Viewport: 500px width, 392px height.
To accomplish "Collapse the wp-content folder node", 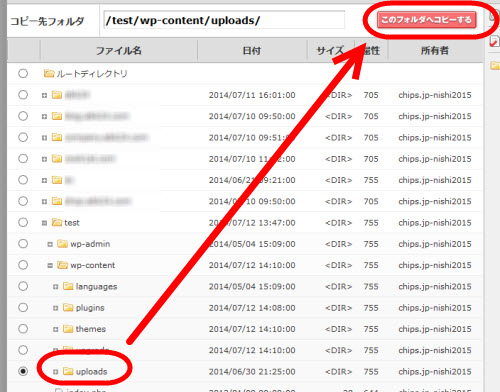I will coord(50,266).
